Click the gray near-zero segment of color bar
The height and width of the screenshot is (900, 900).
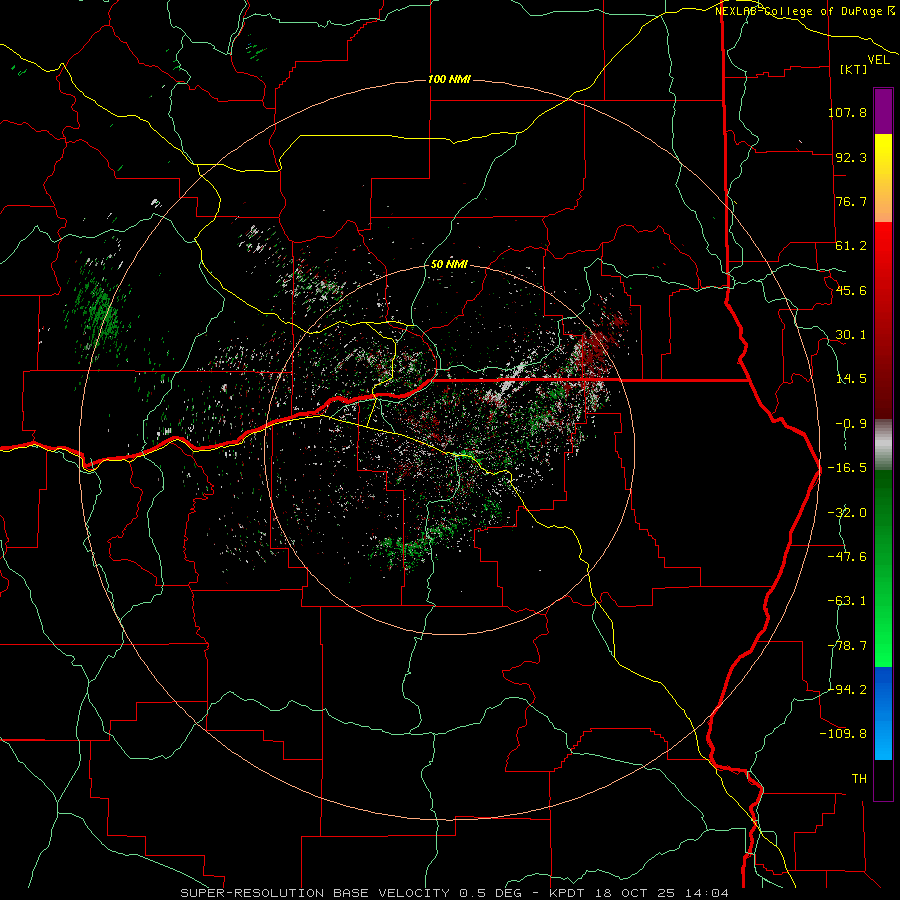click(x=883, y=445)
